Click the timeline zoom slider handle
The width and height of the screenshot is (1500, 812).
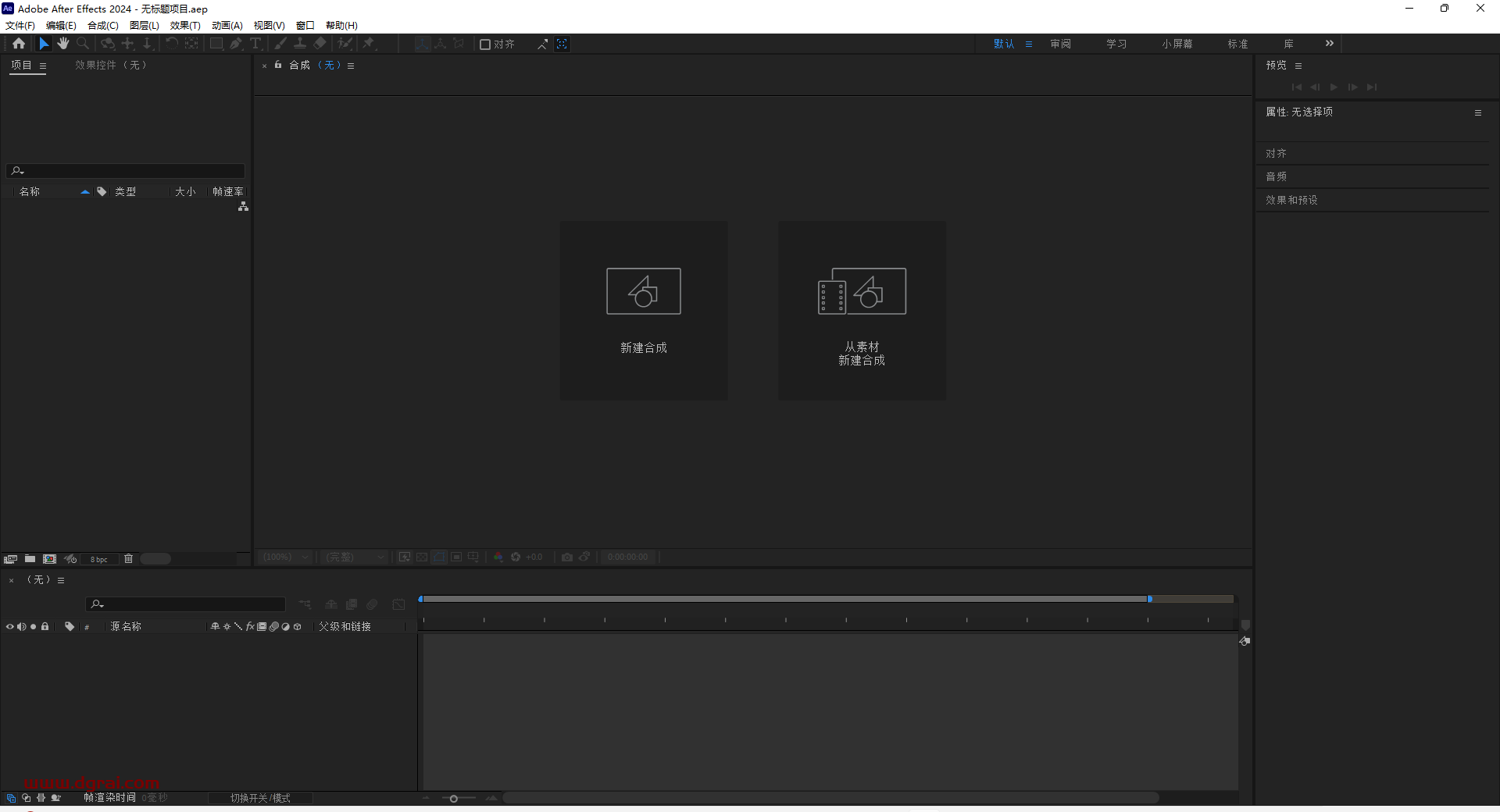point(454,798)
